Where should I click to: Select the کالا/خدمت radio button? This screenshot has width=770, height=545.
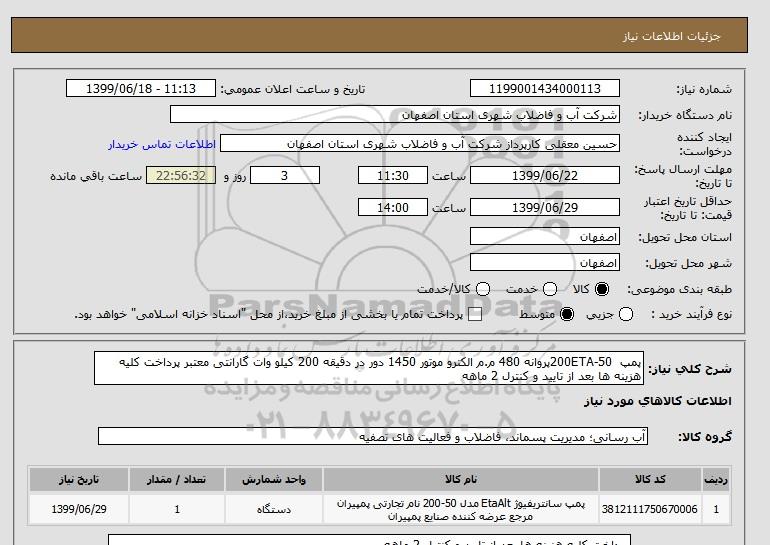pyautogui.click(x=483, y=289)
